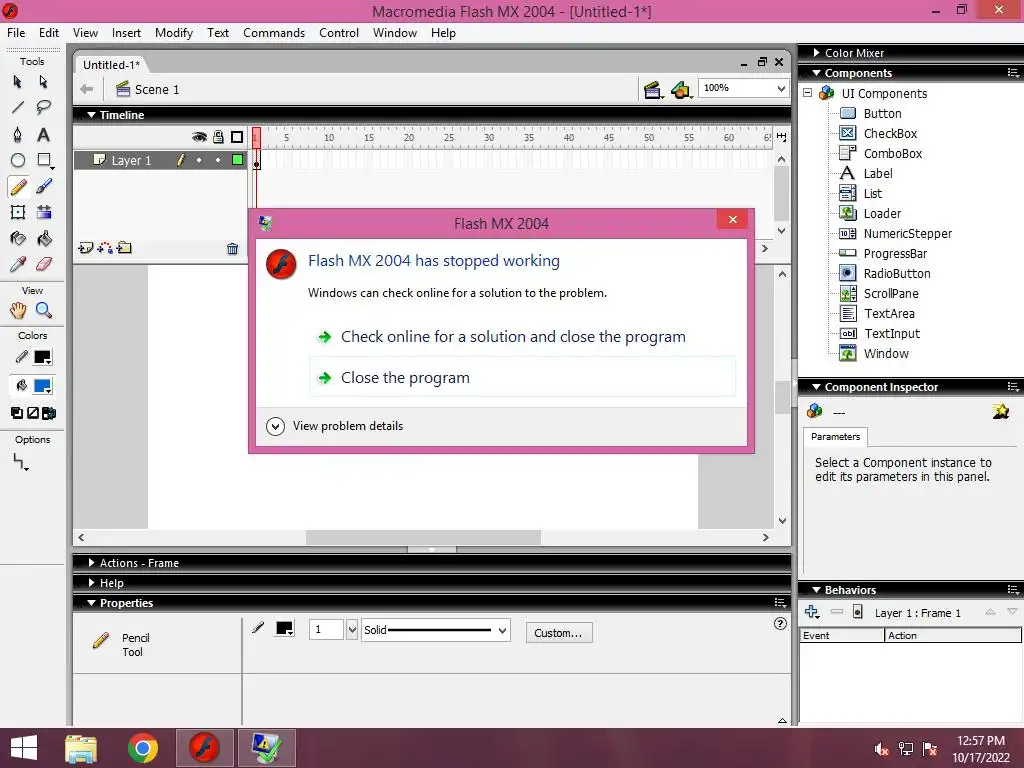Collapse the Timeline panel
This screenshot has height=768, width=1024.
click(91, 114)
